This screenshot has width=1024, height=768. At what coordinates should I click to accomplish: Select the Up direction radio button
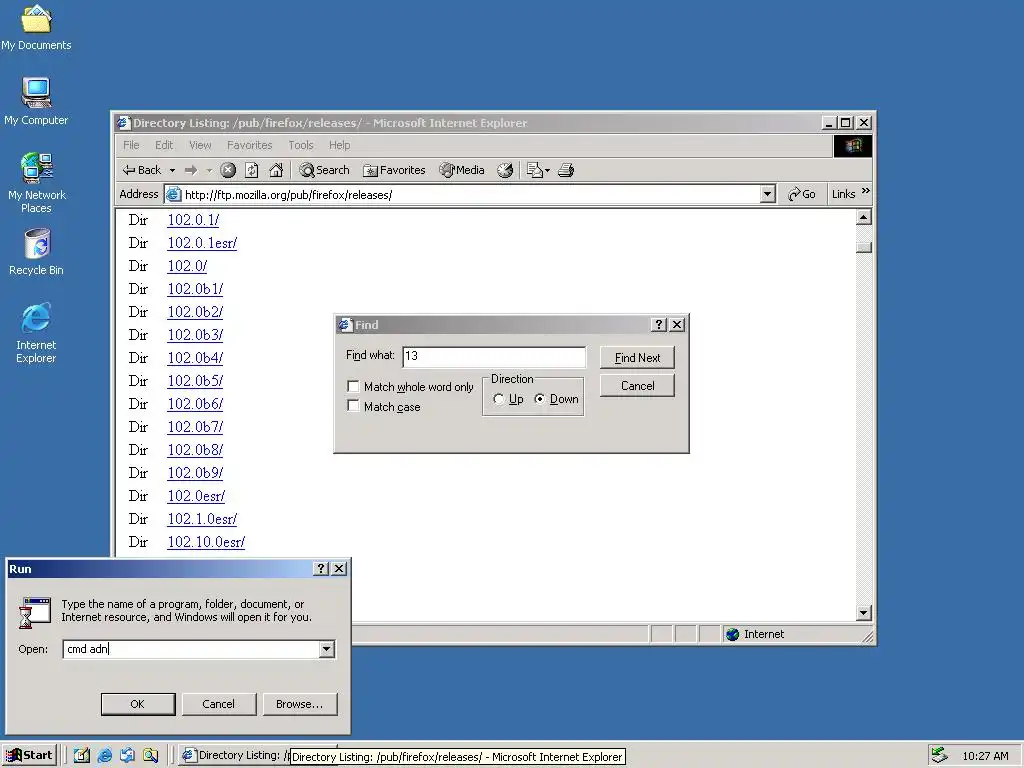pyautogui.click(x=499, y=399)
